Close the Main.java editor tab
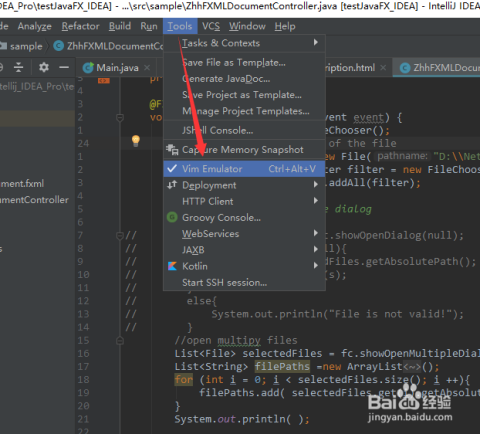480x434 pixels. click(x=147, y=68)
